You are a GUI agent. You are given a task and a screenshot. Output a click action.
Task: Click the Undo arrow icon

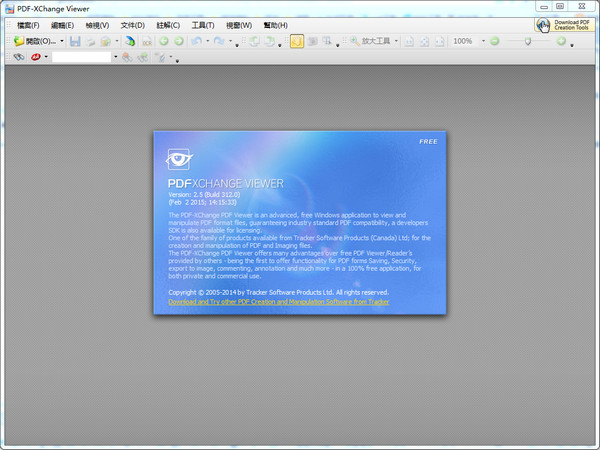196,41
